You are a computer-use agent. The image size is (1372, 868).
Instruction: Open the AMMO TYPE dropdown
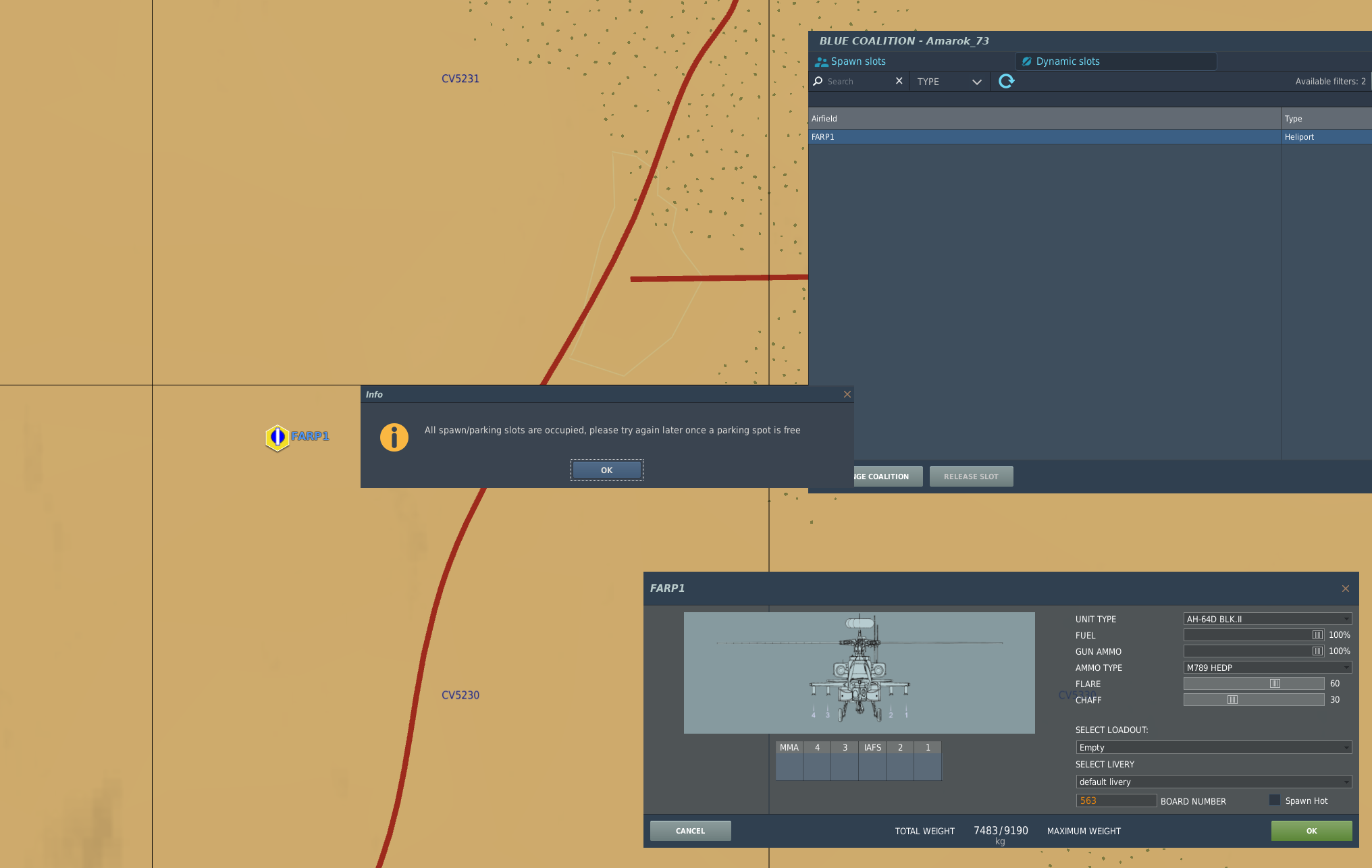pyautogui.click(x=1267, y=668)
